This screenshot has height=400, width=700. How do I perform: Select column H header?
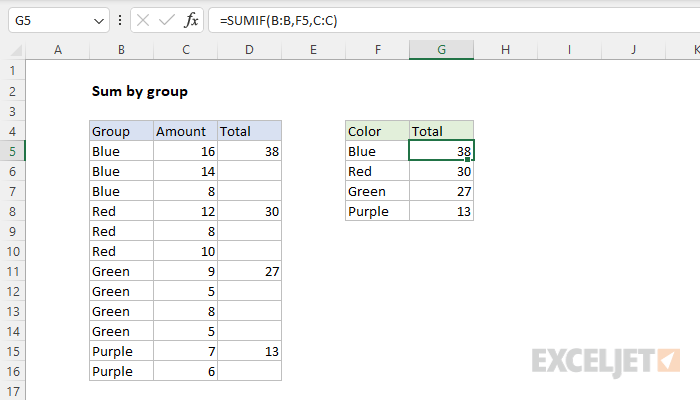pyautogui.click(x=505, y=50)
